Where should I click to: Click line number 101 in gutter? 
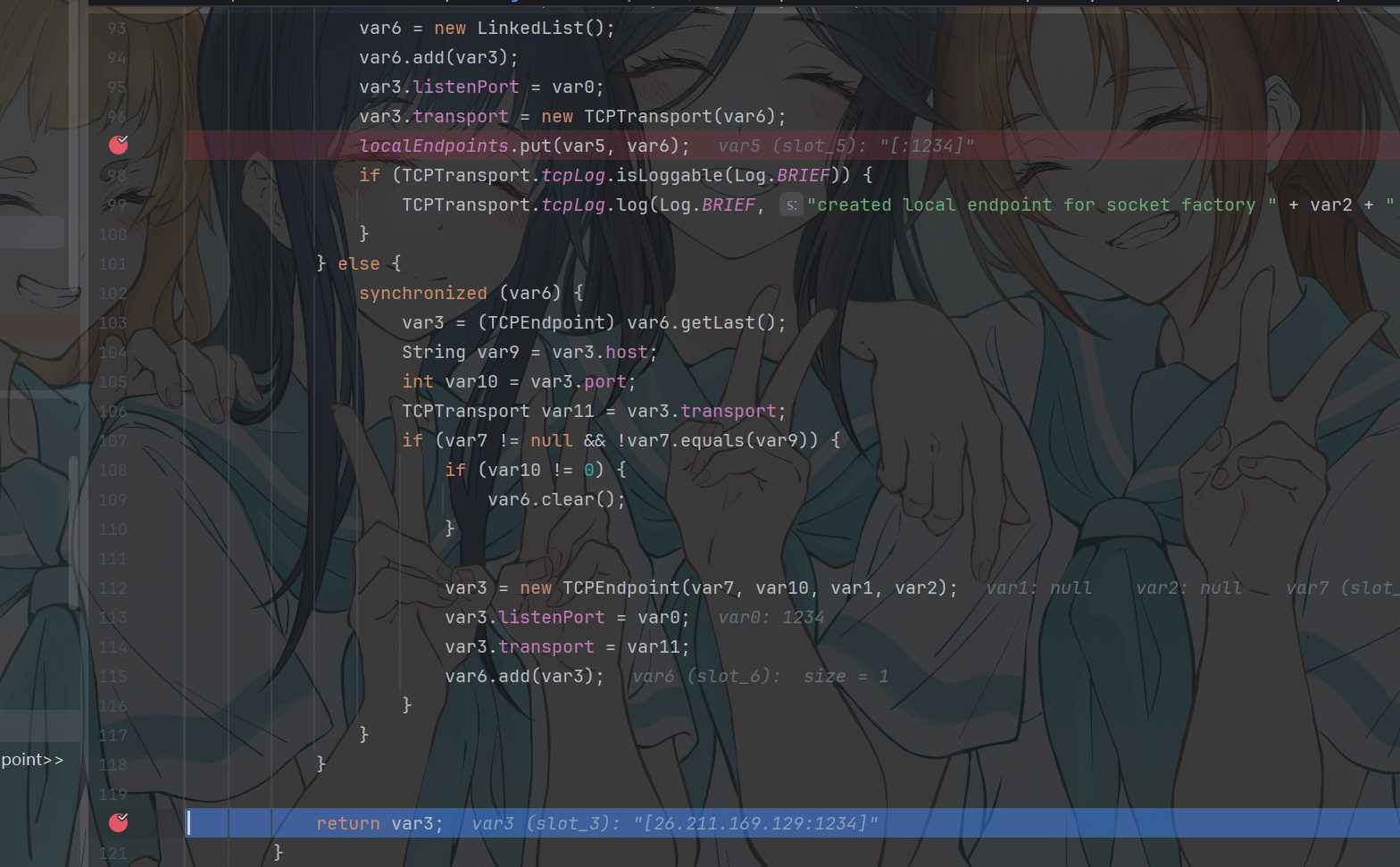pyautogui.click(x=113, y=264)
